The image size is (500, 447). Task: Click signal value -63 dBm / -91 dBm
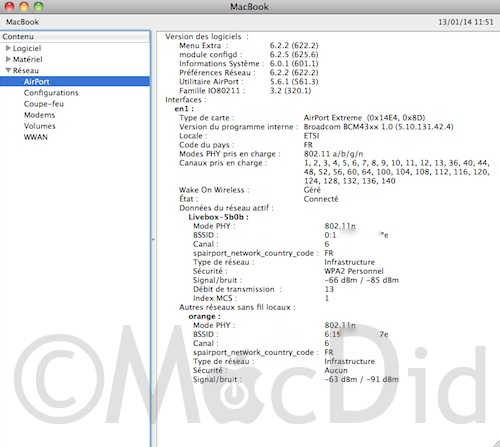(361, 379)
